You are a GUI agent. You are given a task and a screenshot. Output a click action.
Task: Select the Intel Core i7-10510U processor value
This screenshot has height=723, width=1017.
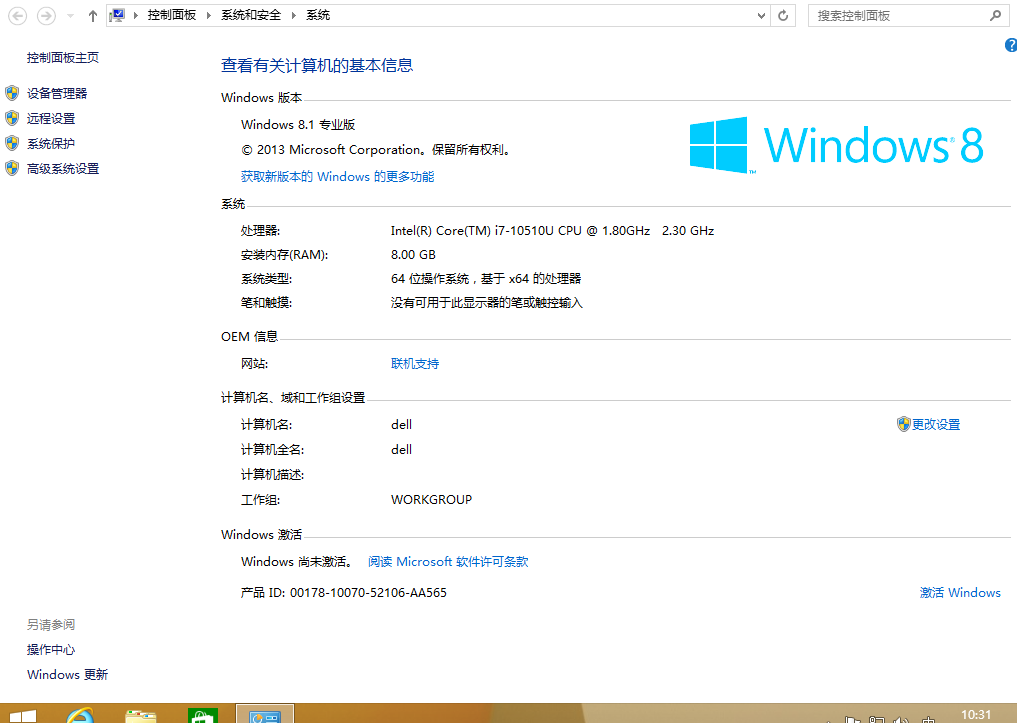click(552, 231)
